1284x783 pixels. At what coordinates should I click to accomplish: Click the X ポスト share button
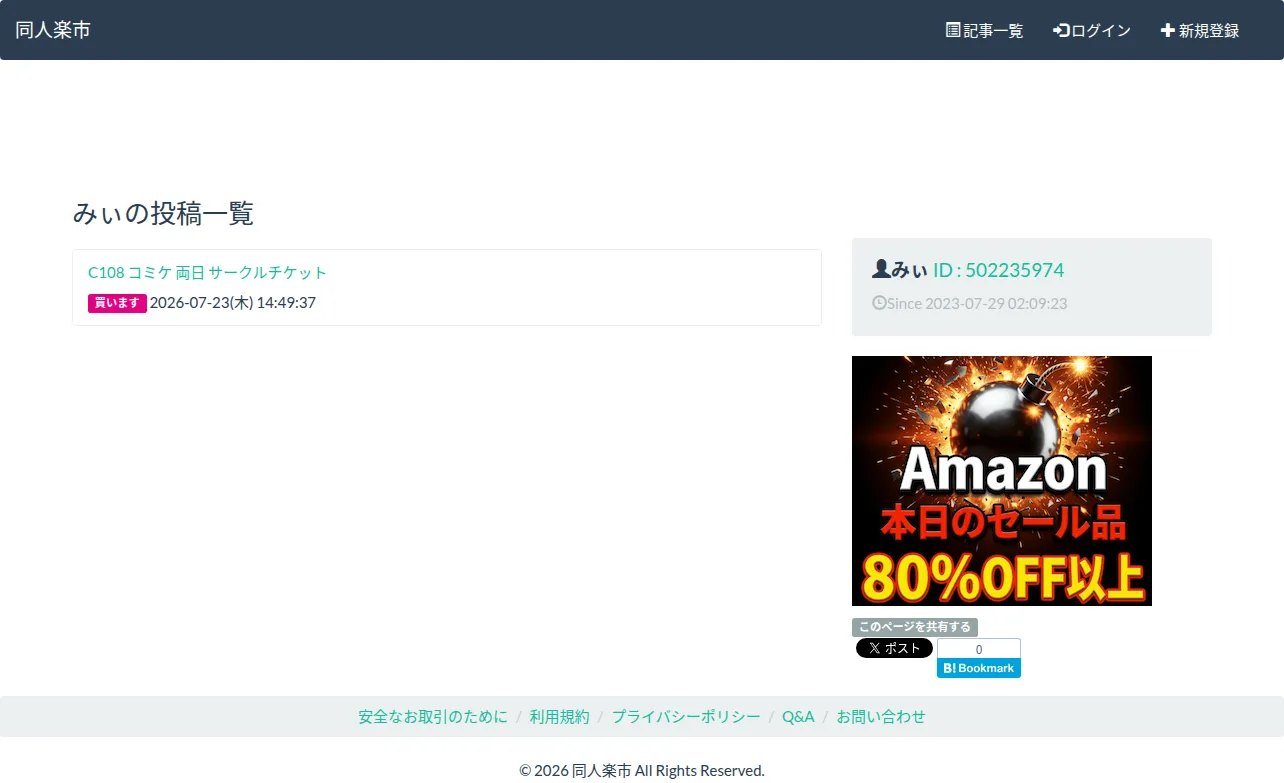(x=894, y=648)
